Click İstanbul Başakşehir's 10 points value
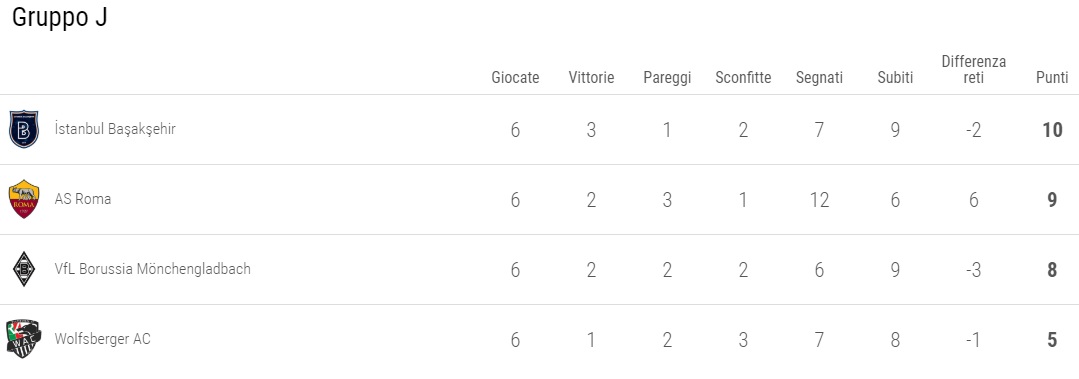Screen dimensions: 1079x379 coord(1052,129)
